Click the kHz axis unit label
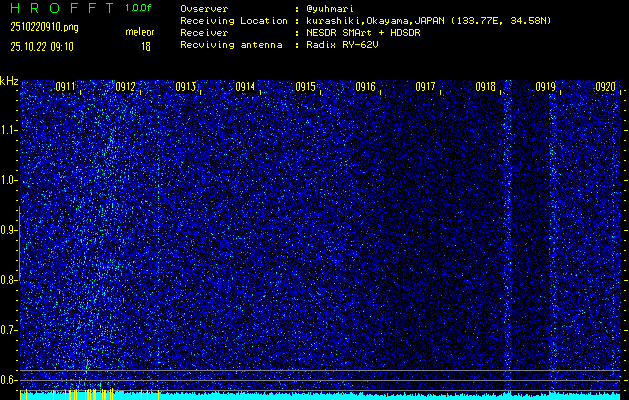Screen dimensions: 629x400 pyautogui.click(x=9, y=81)
